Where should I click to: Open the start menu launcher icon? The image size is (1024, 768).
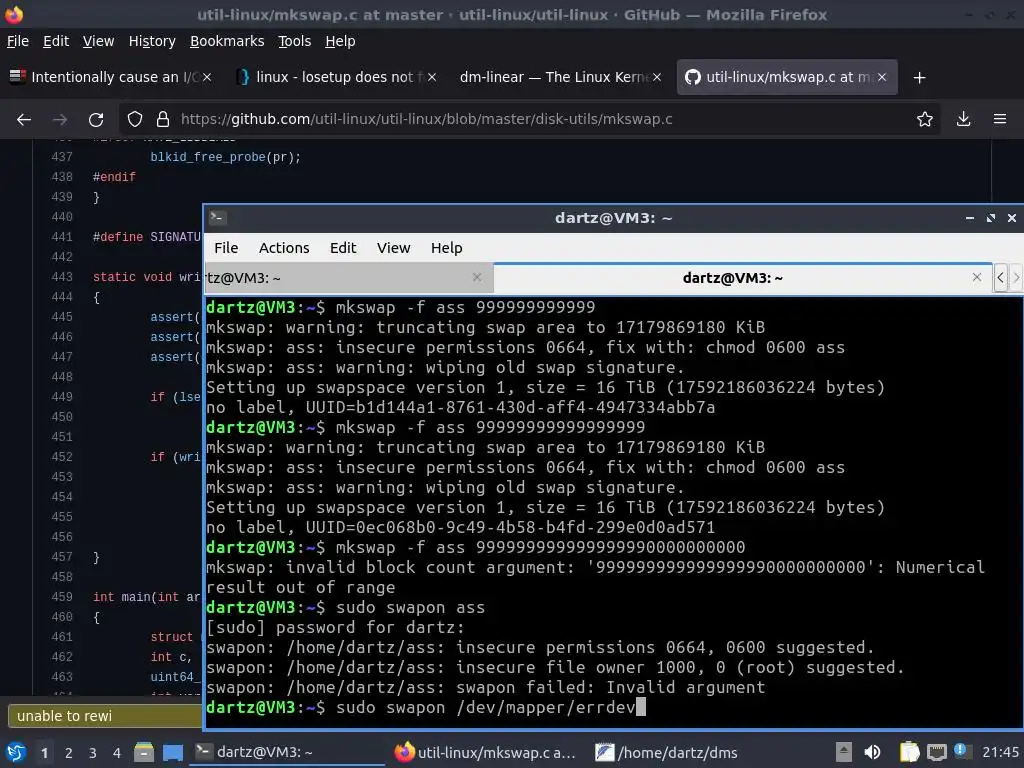(15, 753)
